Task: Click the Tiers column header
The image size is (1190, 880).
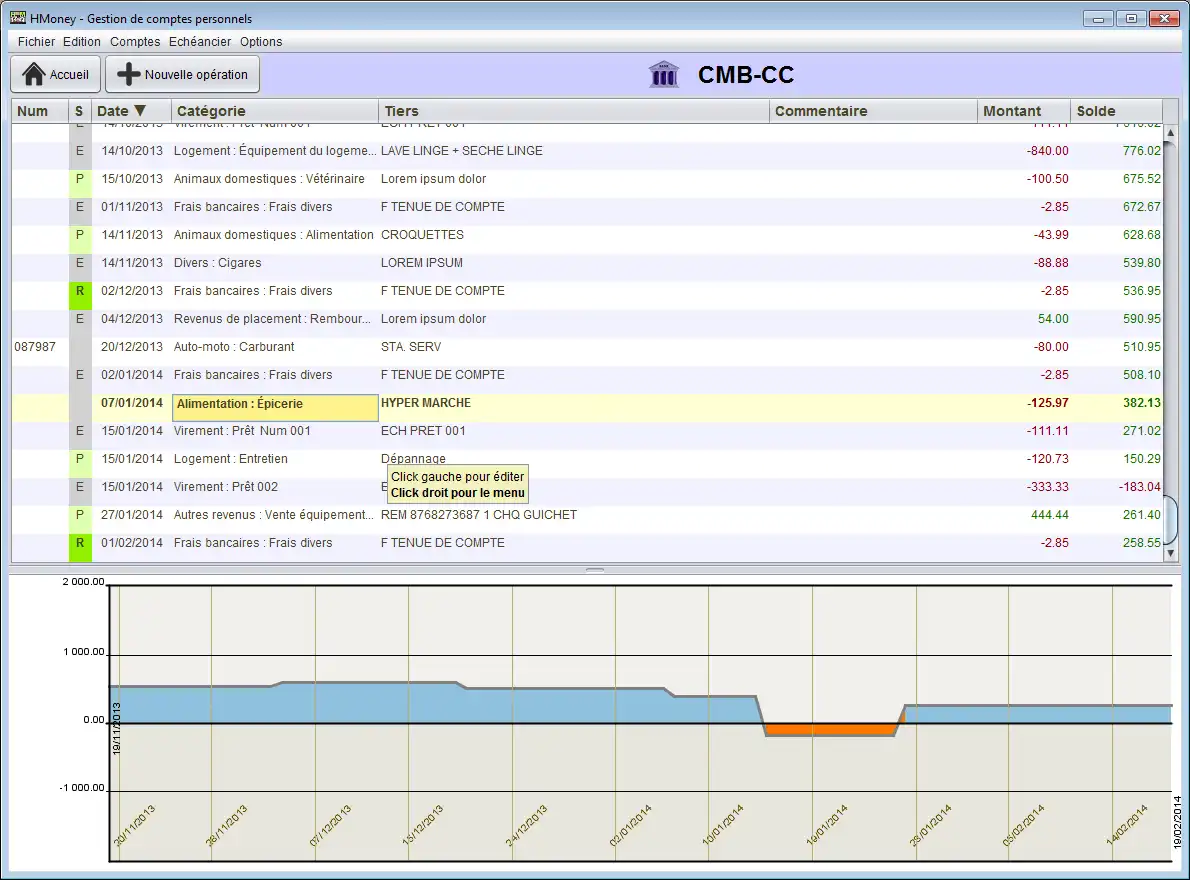Action: click(x=400, y=111)
